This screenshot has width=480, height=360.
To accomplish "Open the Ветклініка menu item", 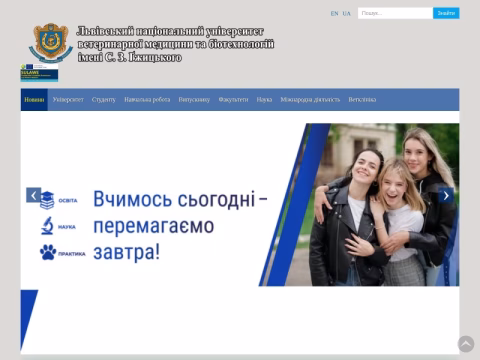I will pos(362,100).
